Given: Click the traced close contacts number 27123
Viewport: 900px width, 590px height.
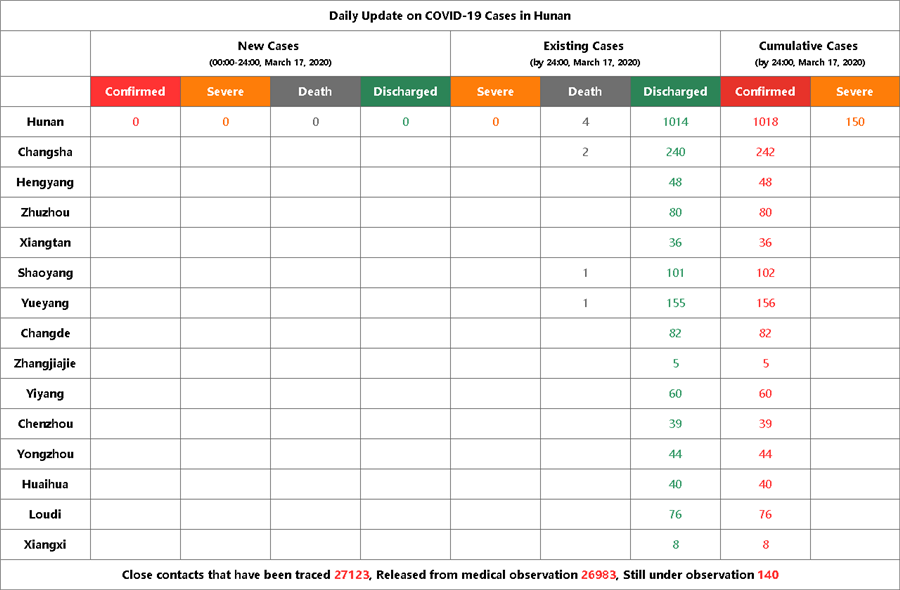Looking at the screenshot, I should (x=352, y=575).
